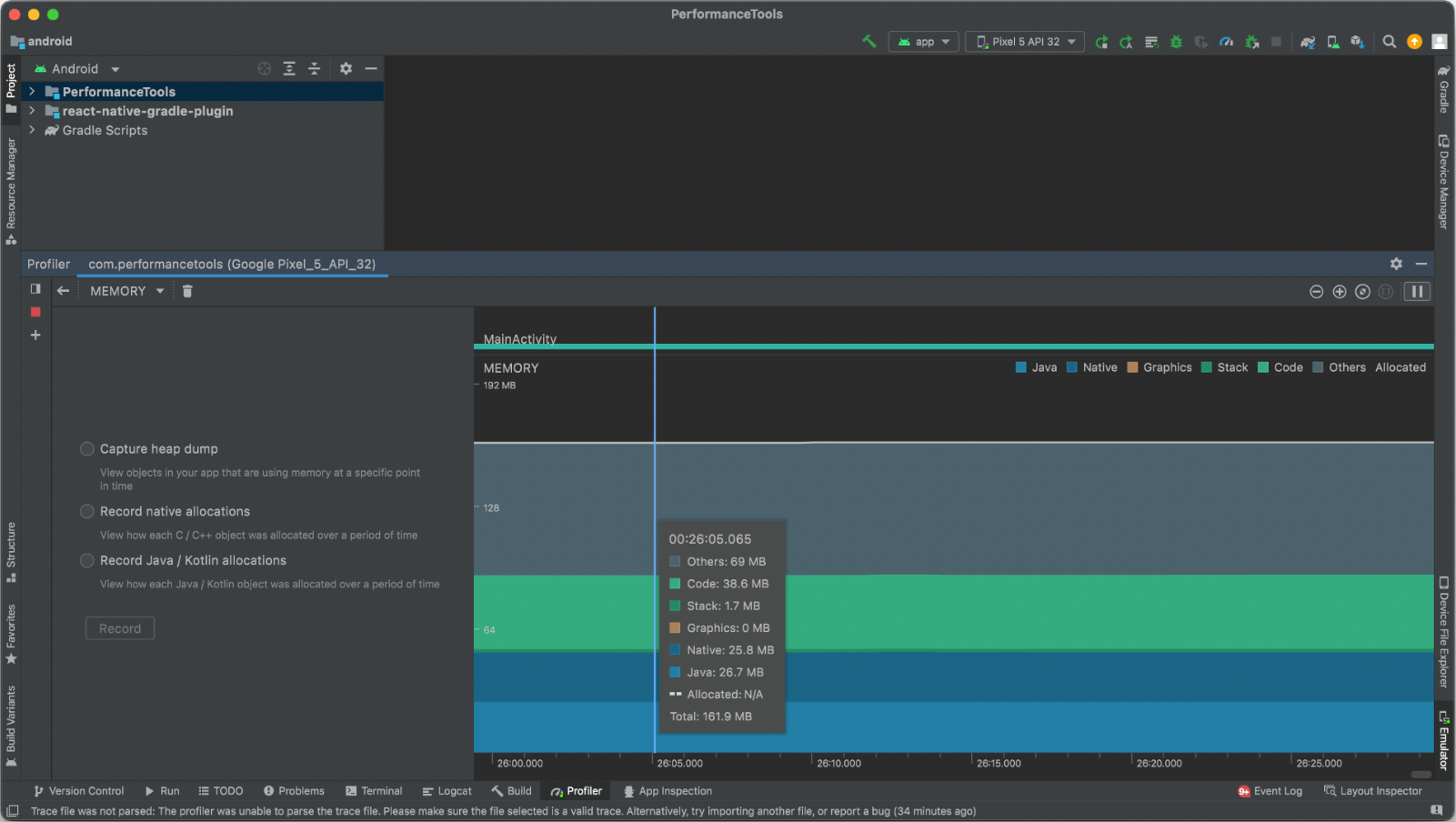The height and width of the screenshot is (822, 1456).
Task: Go back with the Profiler arrow icon
Action: click(63, 291)
